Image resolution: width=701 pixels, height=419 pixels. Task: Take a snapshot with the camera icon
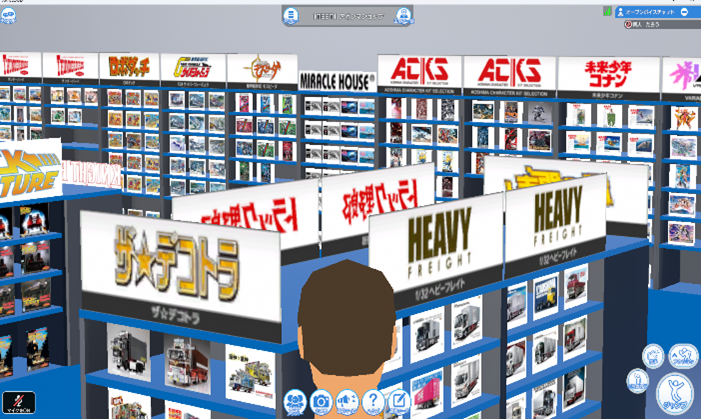tap(321, 402)
